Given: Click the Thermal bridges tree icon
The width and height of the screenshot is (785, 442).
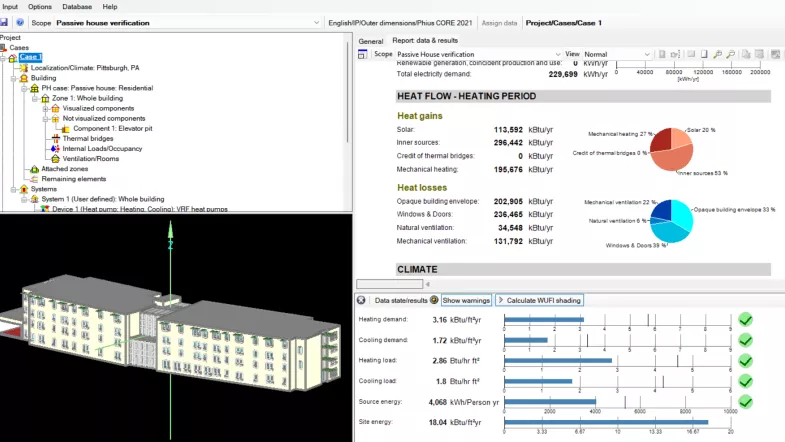Looking at the screenshot, I should point(54,139).
